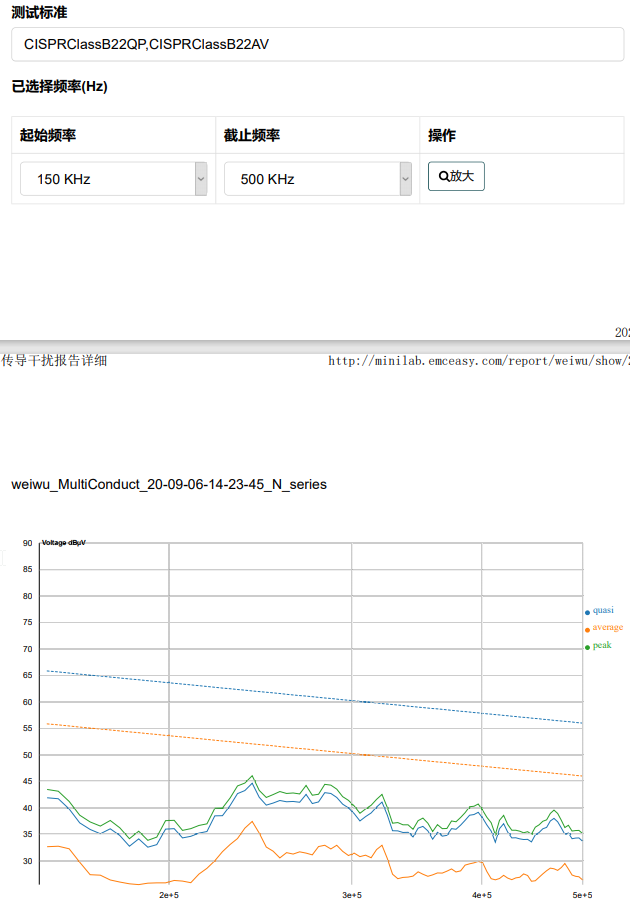The height and width of the screenshot is (910, 630).
Task: Click the blue dashed QP limit line
Action: [300, 696]
